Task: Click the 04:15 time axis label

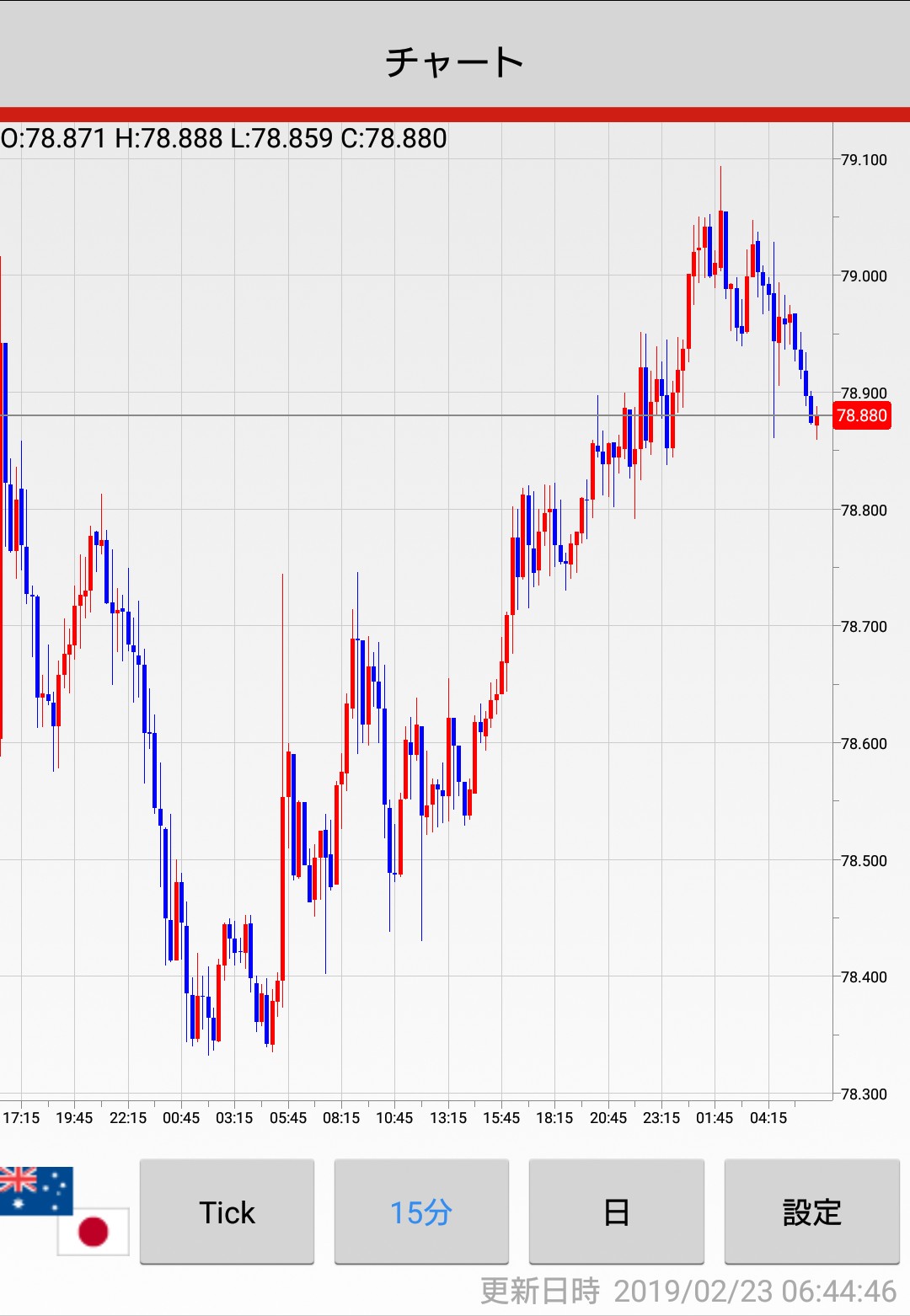Action: [768, 1118]
